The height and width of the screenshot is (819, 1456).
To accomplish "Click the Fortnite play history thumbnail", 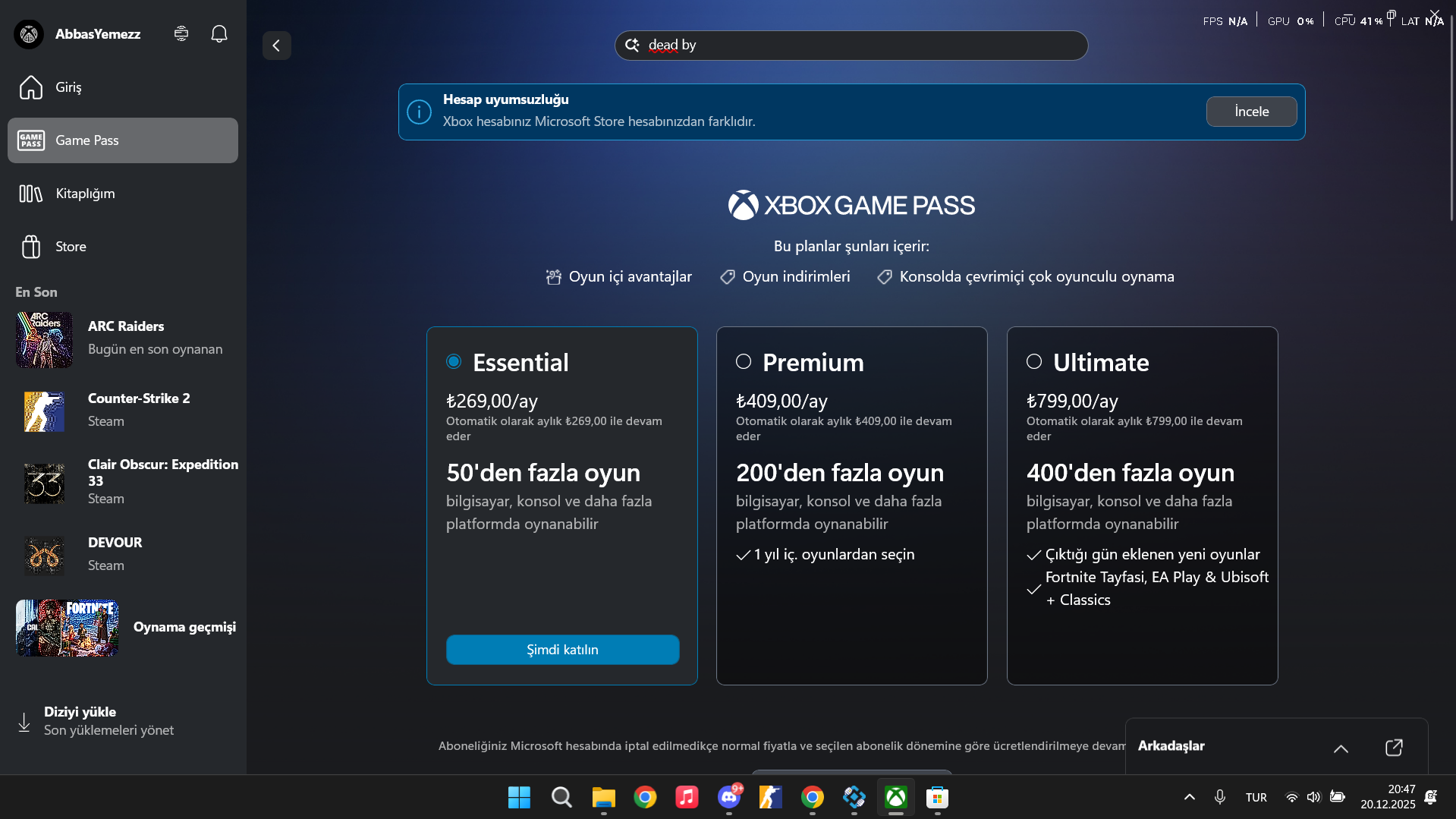I will click(67, 628).
